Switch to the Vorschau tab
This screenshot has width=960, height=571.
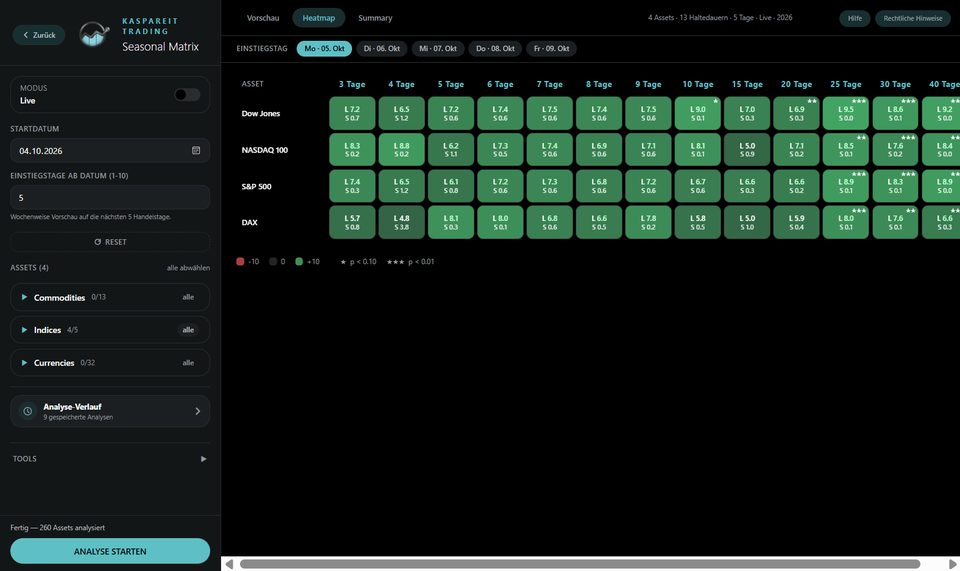pyautogui.click(x=263, y=18)
